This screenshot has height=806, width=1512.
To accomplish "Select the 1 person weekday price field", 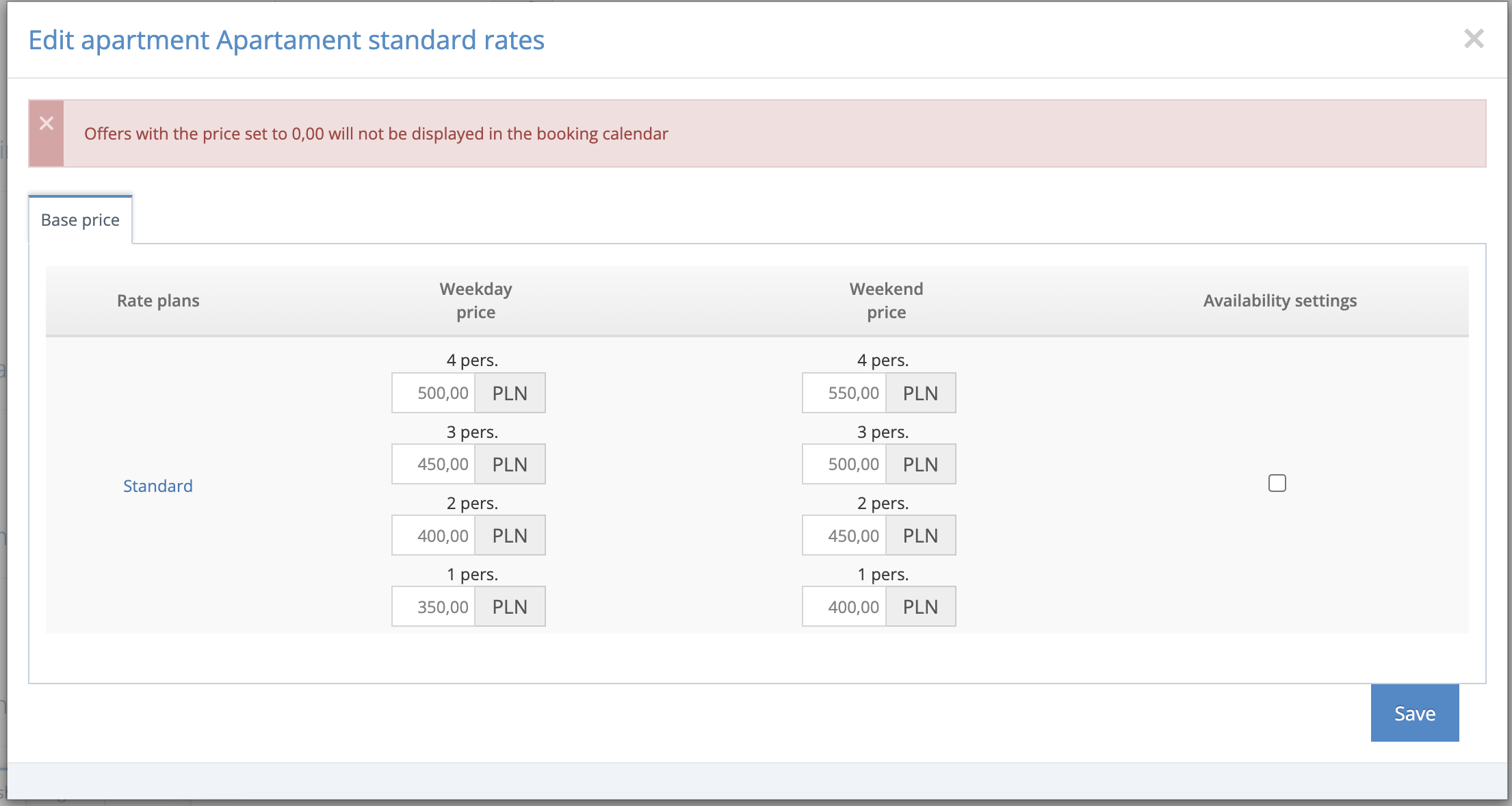I will coord(433,606).
